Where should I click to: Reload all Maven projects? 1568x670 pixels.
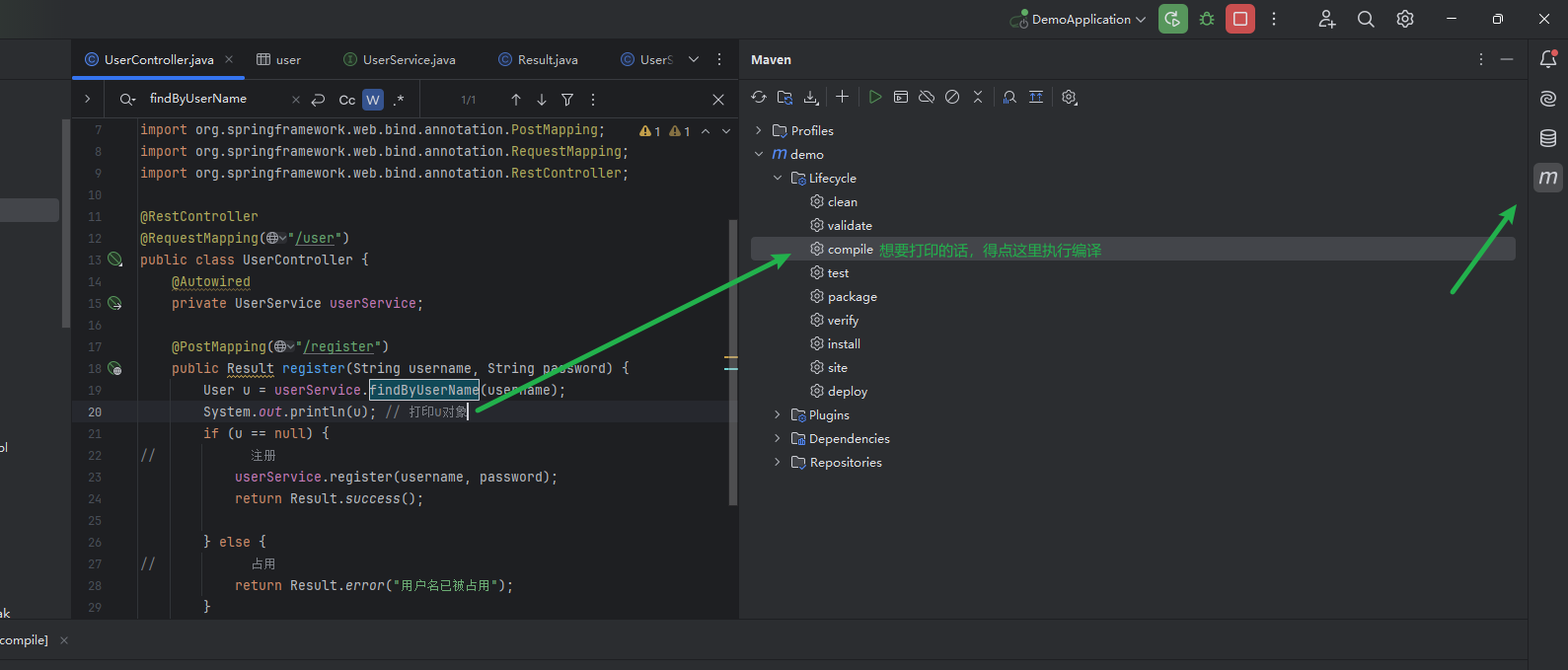click(758, 97)
